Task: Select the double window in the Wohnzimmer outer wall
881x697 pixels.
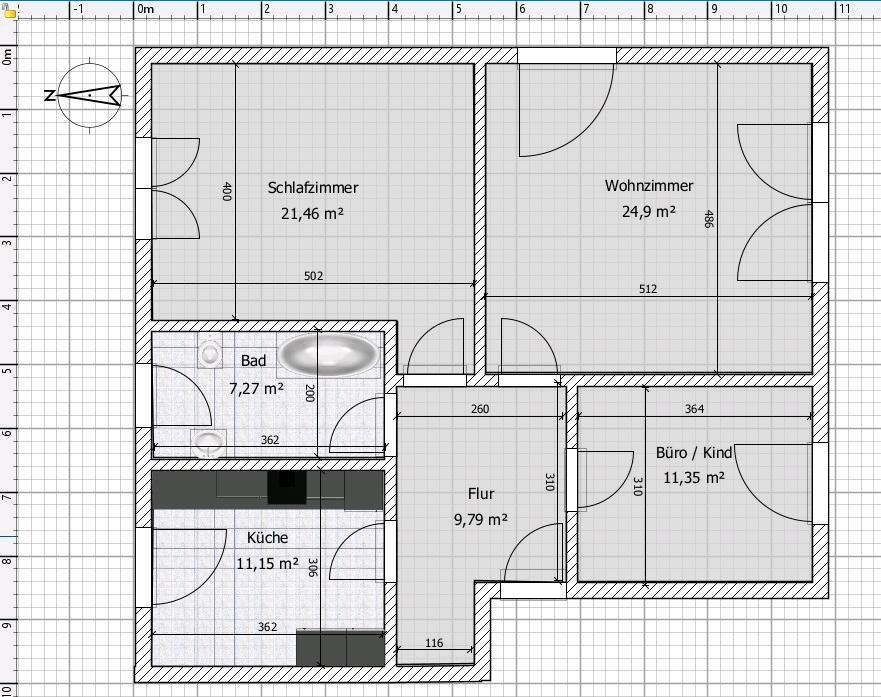Action: 782,202
